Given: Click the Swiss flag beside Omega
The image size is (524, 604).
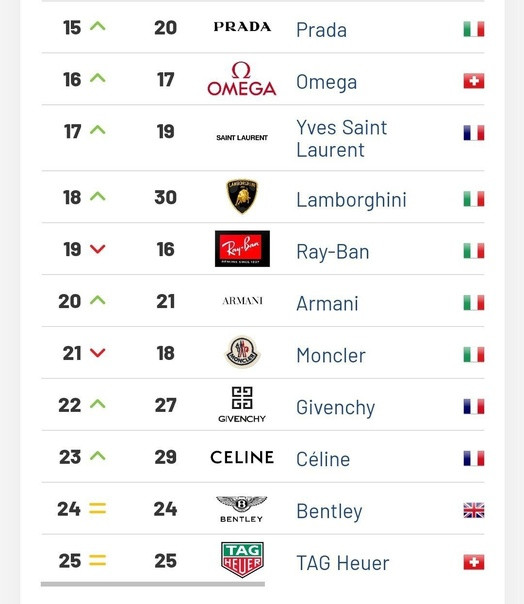Looking at the screenshot, I should tap(474, 81).
